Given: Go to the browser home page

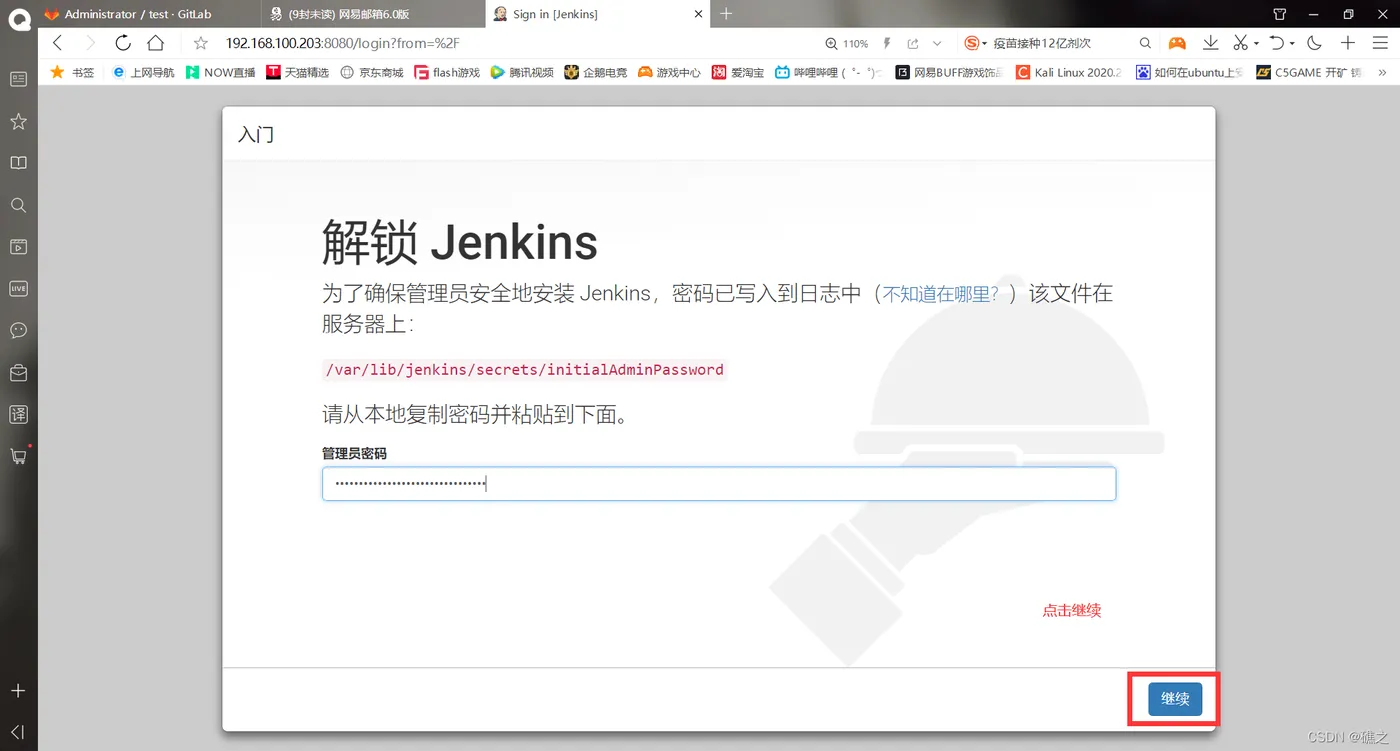Looking at the screenshot, I should click(x=155, y=43).
